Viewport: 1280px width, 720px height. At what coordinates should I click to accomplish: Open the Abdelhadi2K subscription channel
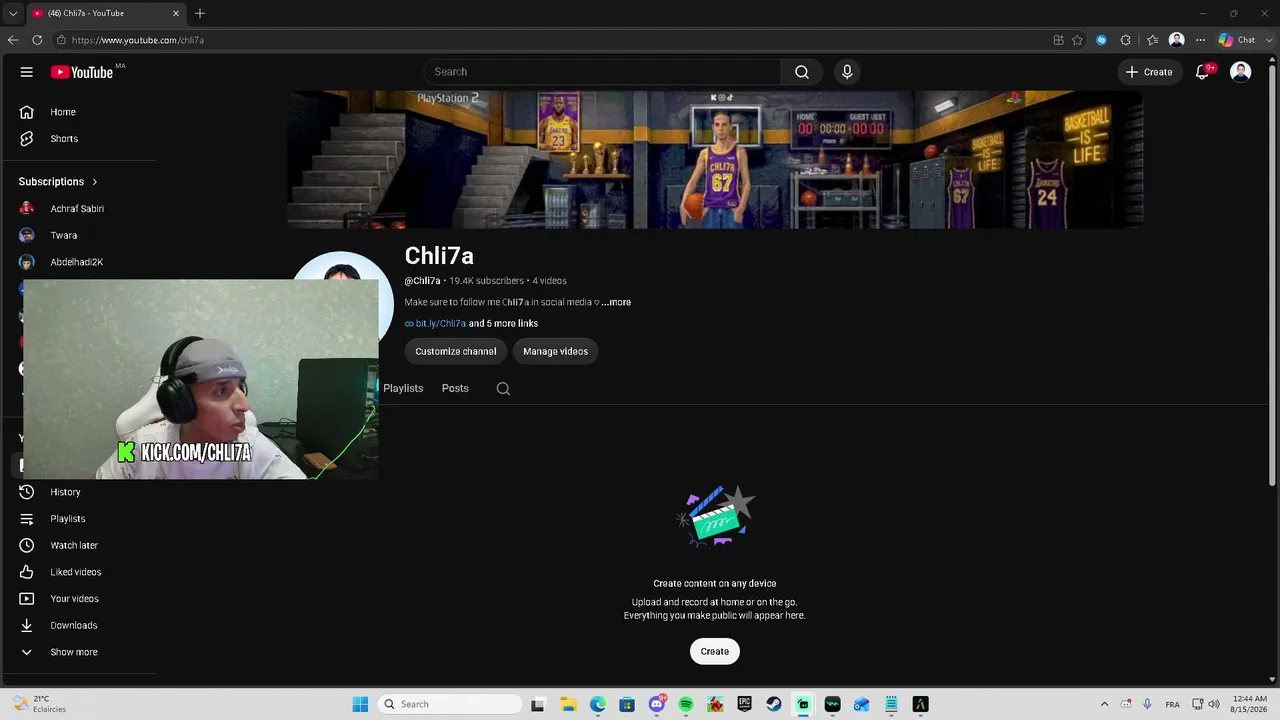point(78,262)
